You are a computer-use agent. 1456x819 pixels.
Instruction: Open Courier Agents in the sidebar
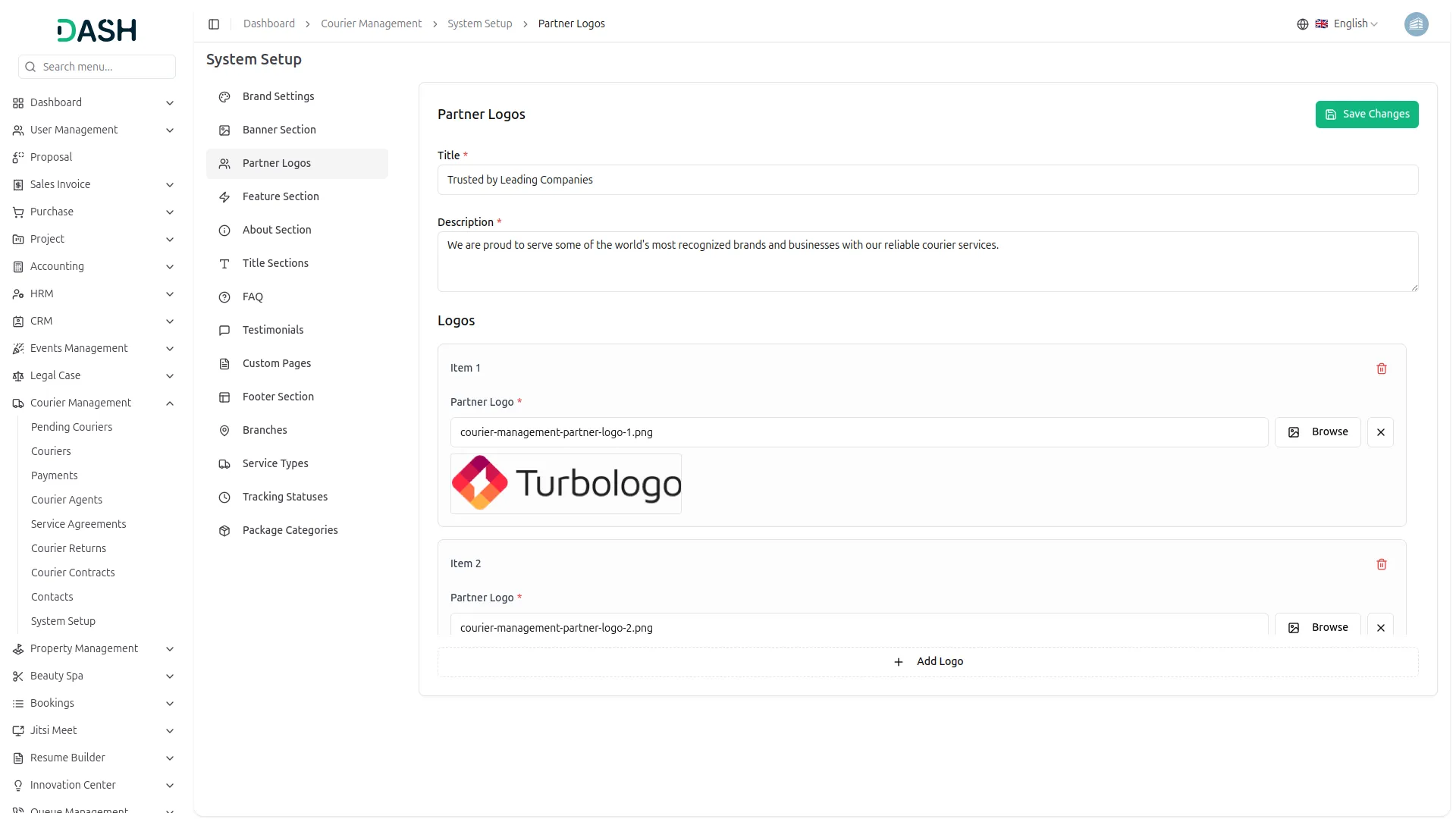67,500
